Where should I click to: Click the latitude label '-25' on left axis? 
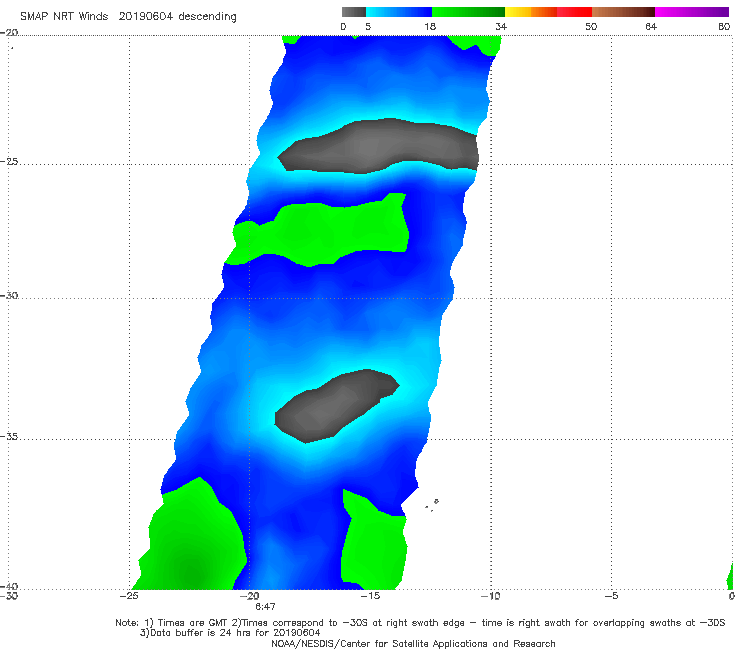[x=9, y=161]
